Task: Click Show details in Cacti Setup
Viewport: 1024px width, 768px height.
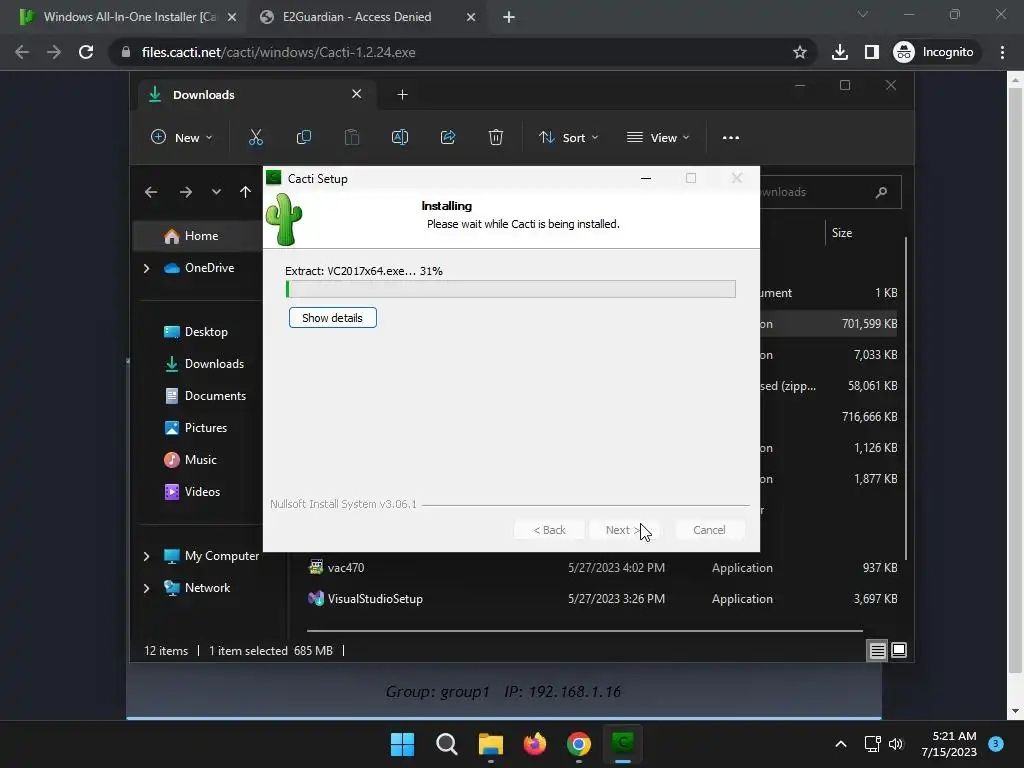Action: coord(332,318)
